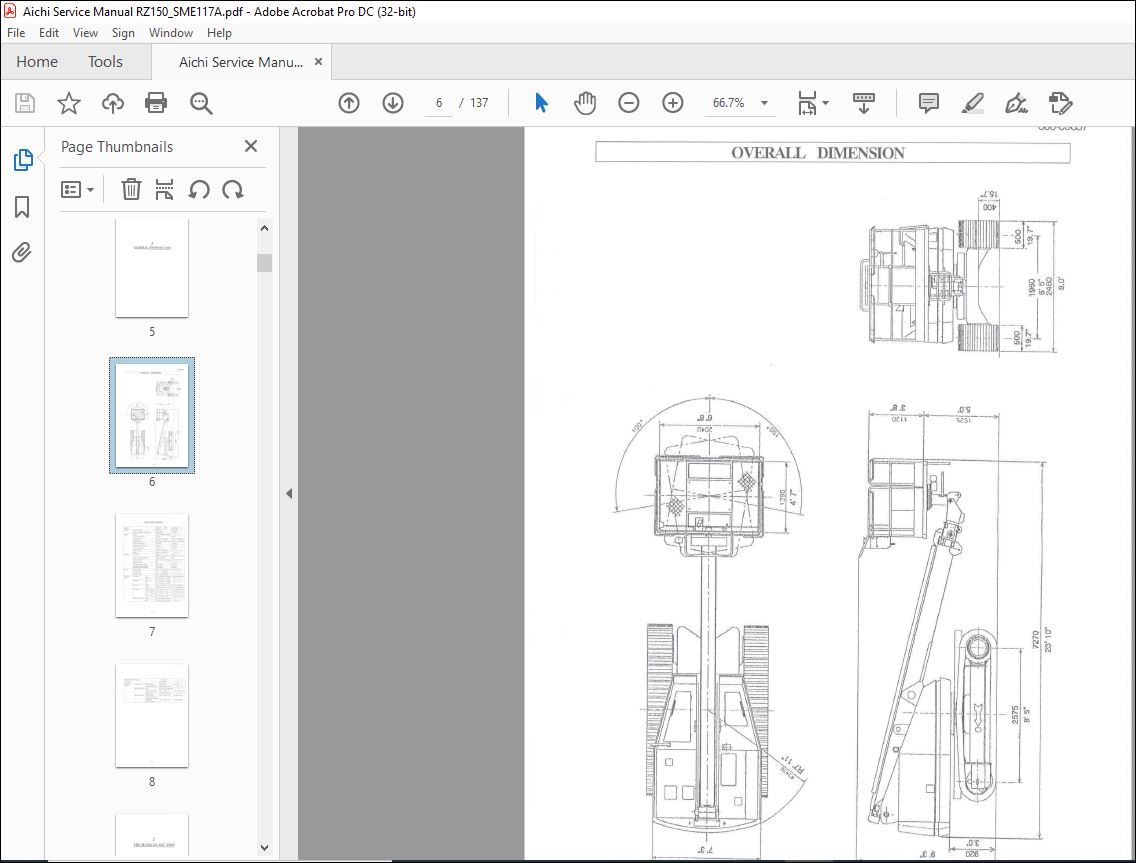Close the Page Thumbnails panel
Viewport: 1136px width, 863px height.
click(x=251, y=146)
